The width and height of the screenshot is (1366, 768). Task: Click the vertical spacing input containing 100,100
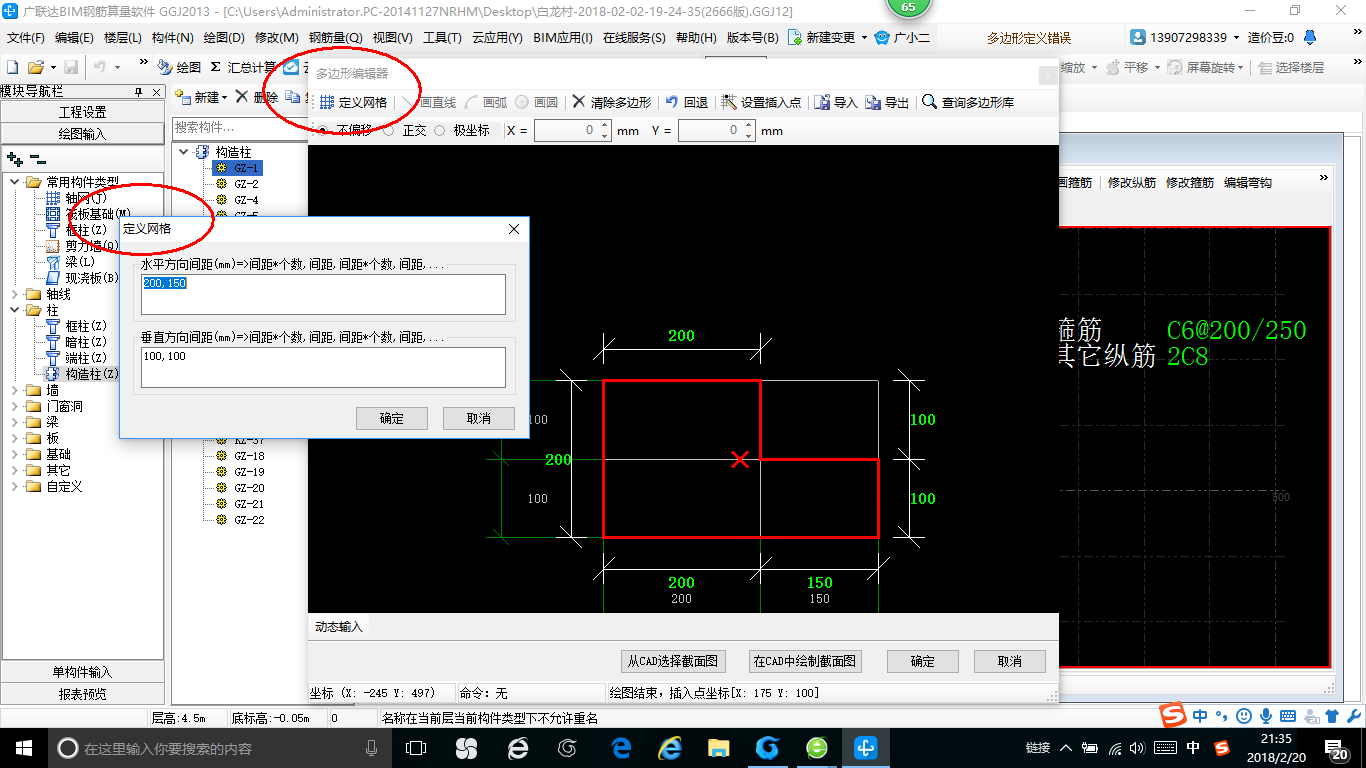coord(323,367)
